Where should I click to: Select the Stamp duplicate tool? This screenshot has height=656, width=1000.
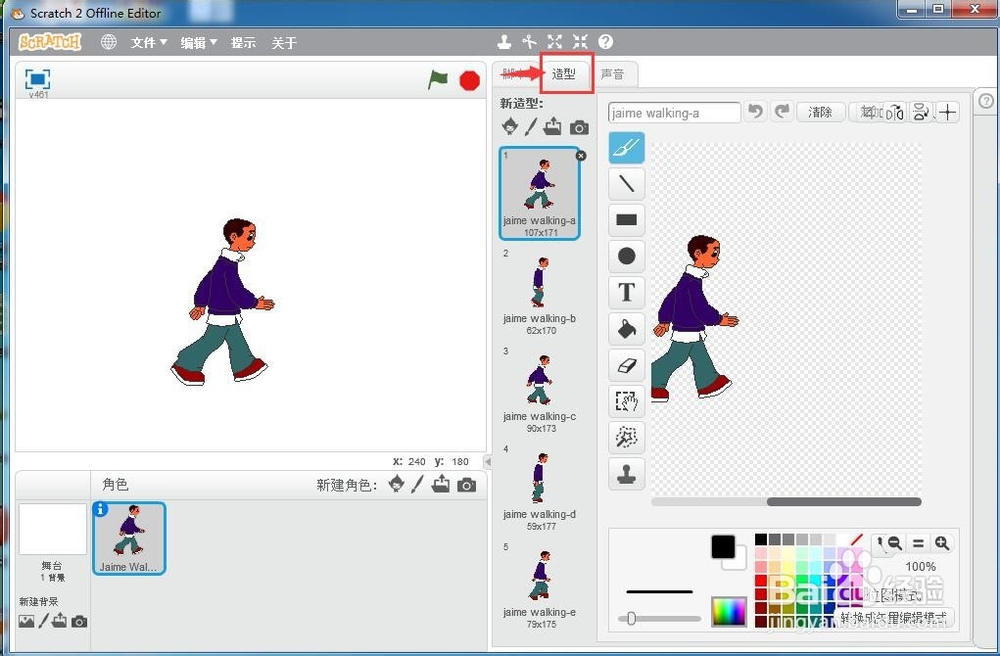coord(626,474)
